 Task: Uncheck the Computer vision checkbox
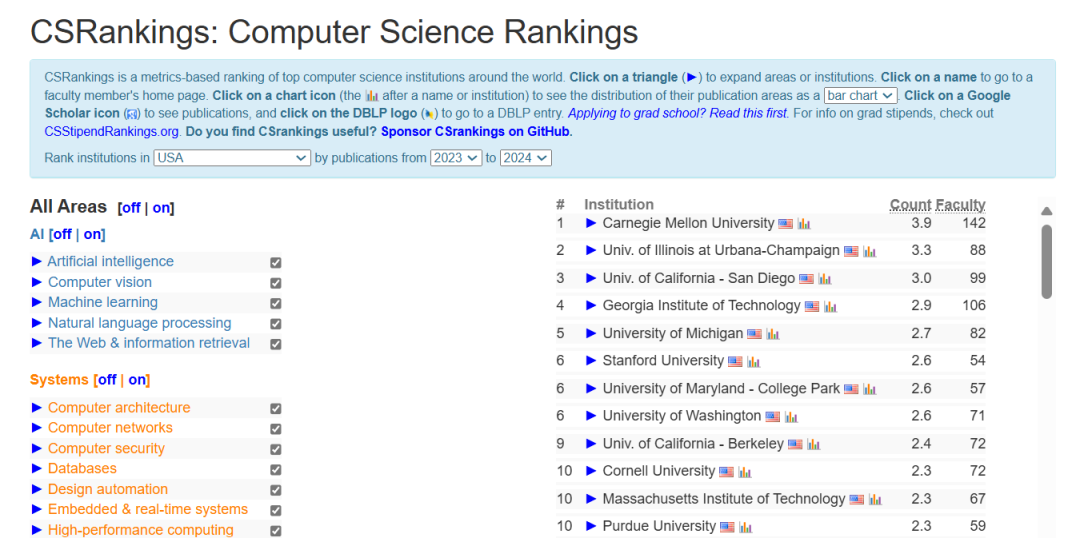[276, 283]
